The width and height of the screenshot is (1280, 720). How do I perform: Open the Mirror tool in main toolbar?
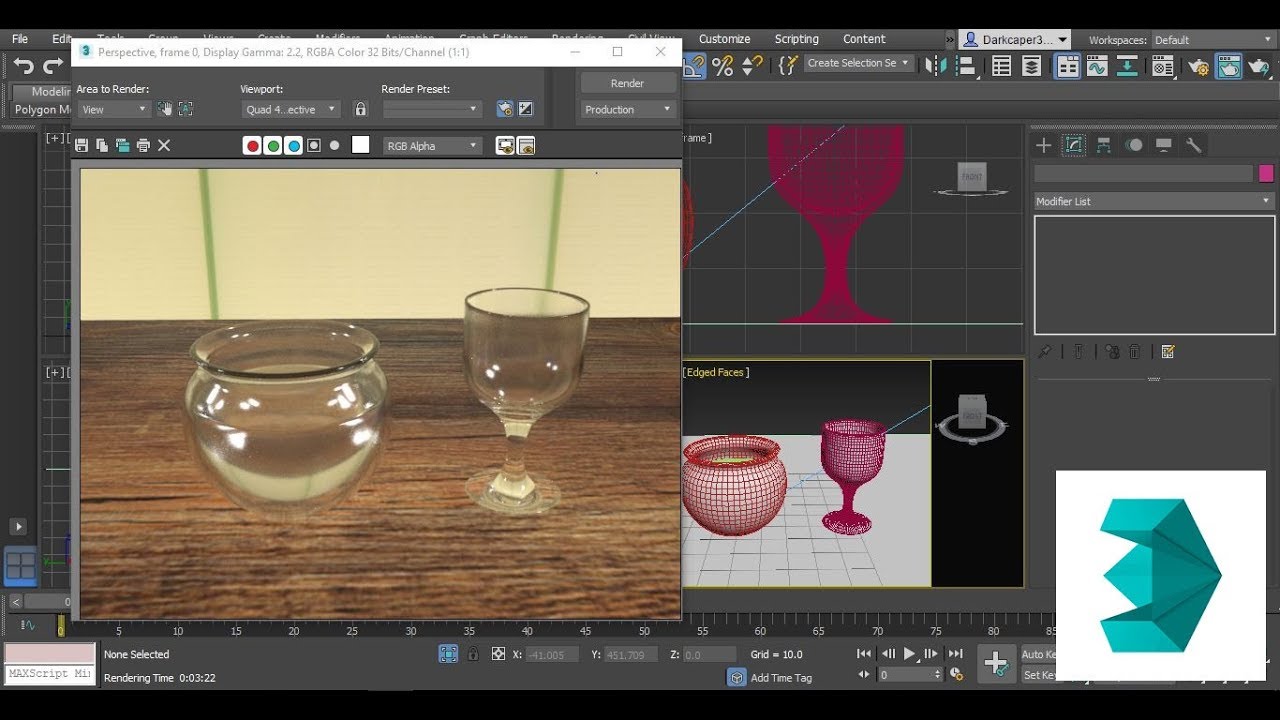[936, 66]
